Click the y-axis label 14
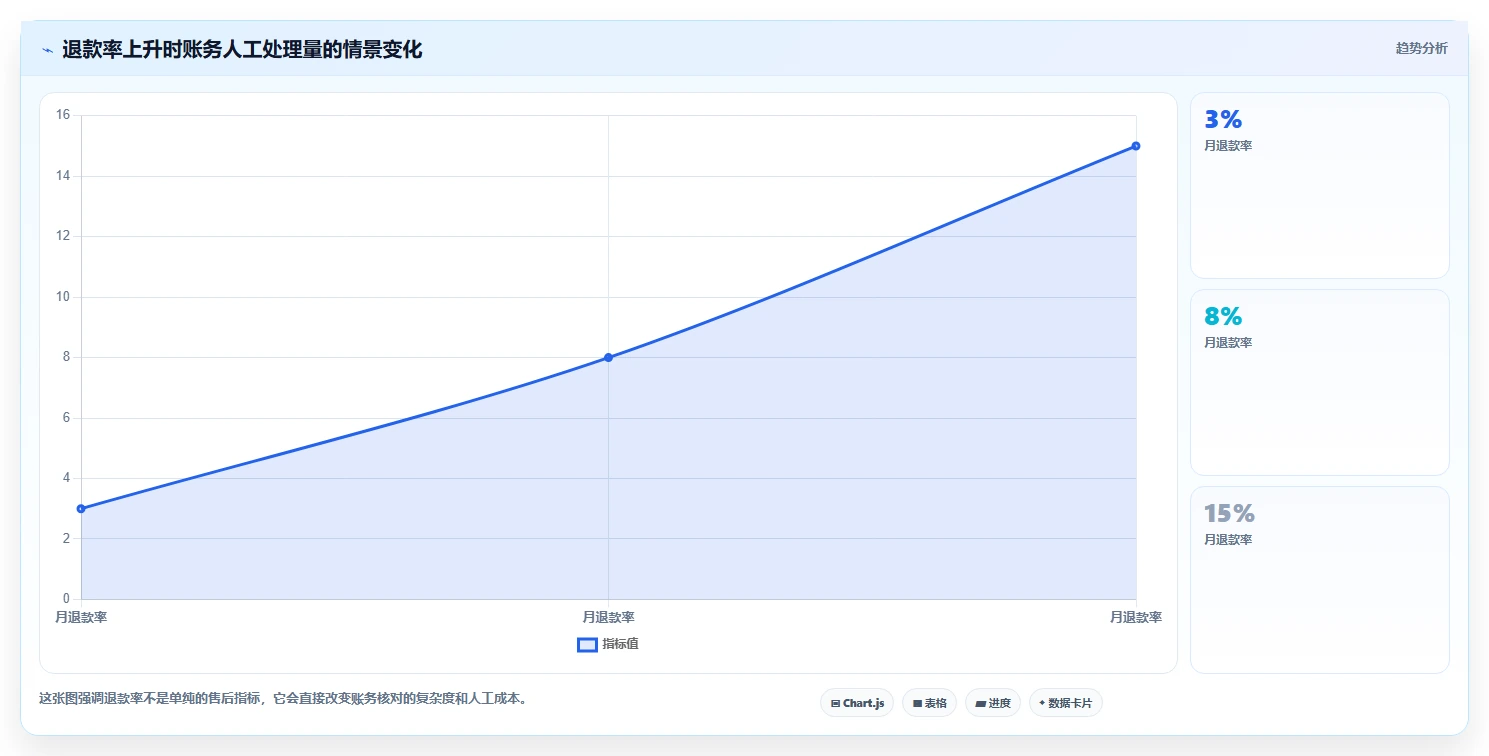This screenshot has width=1489, height=756. (x=62, y=176)
